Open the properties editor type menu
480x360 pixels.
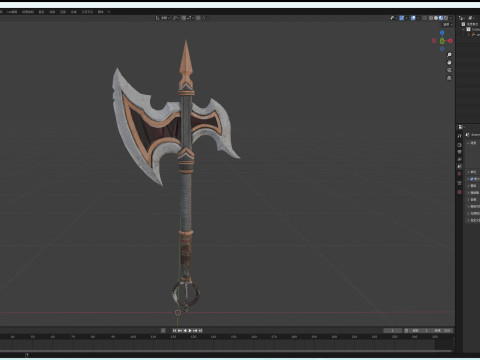(x=461, y=127)
